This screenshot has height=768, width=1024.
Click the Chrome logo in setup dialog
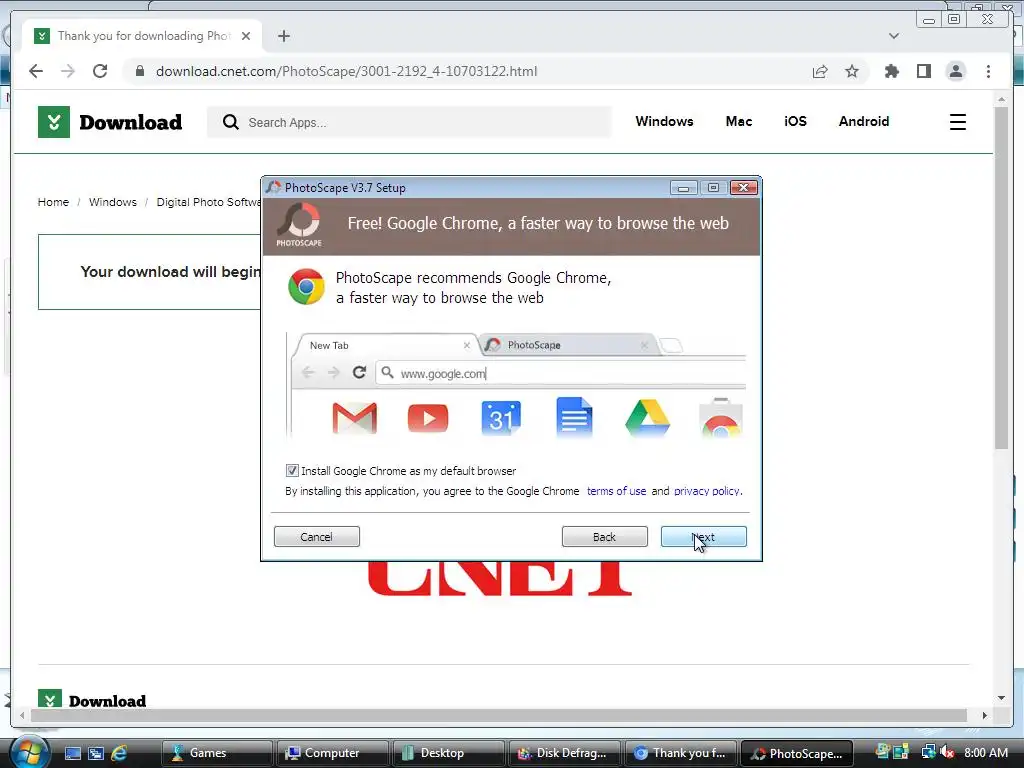tap(306, 287)
